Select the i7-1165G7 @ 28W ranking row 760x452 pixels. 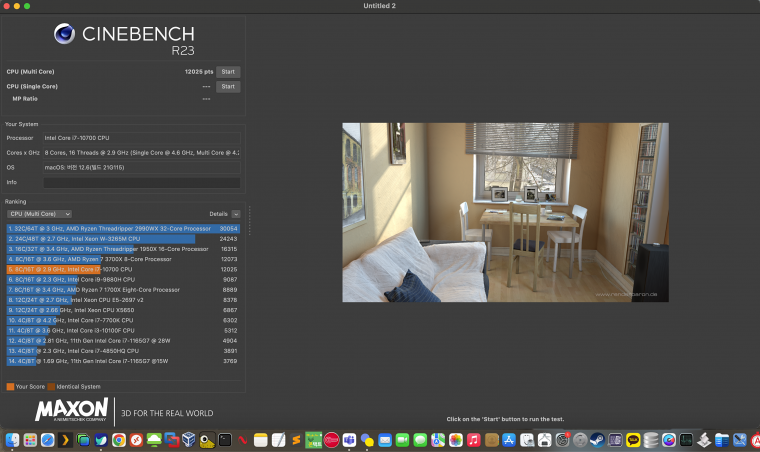pyautogui.click(x=123, y=341)
